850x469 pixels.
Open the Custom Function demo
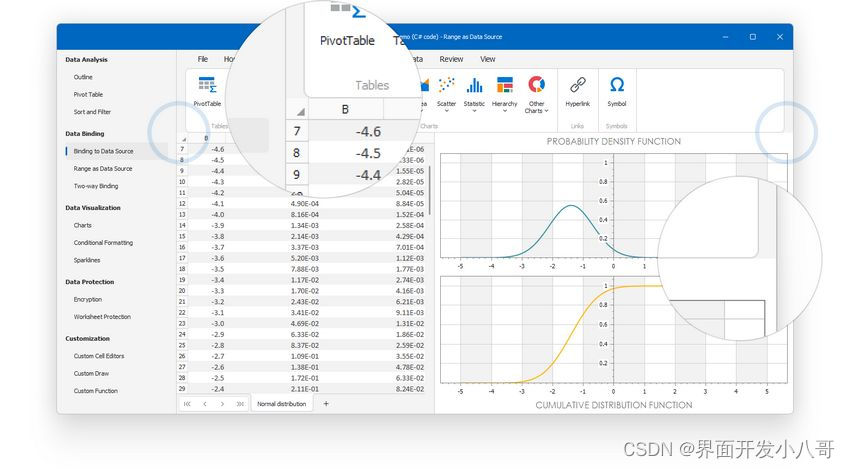click(x=96, y=391)
